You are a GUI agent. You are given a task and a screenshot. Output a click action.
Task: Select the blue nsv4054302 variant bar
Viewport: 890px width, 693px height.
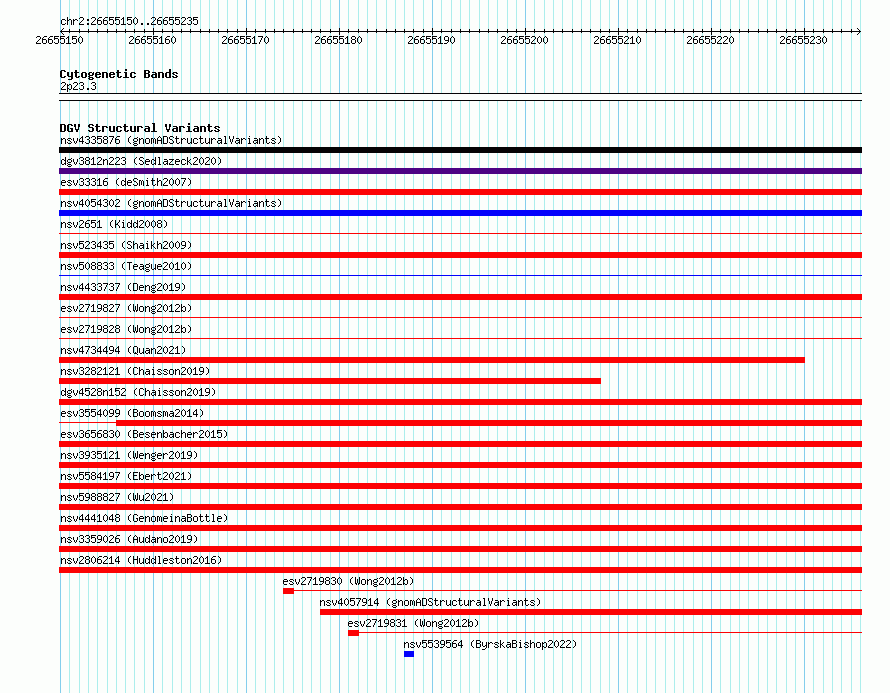pyautogui.click(x=460, y=213)
